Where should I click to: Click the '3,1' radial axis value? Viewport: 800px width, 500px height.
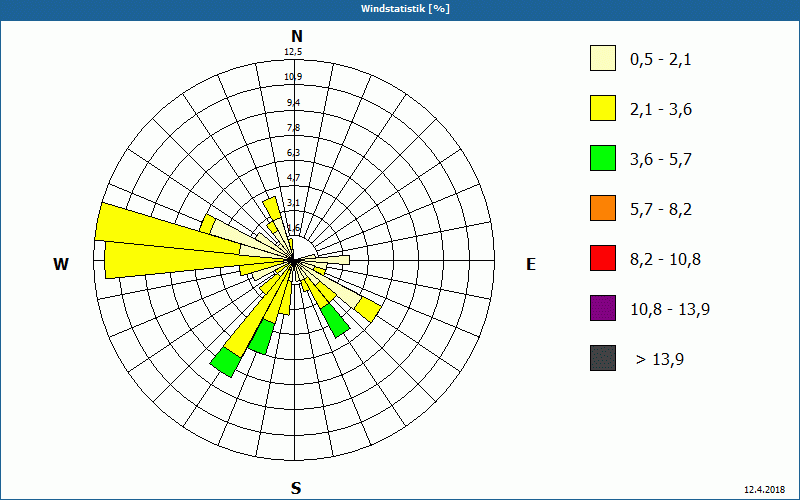click(293, 203)
